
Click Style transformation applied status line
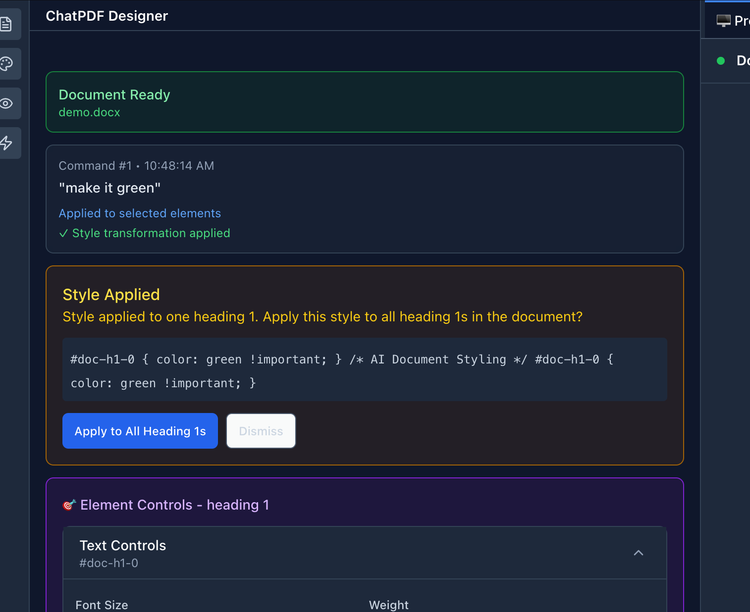pos(144,233)
